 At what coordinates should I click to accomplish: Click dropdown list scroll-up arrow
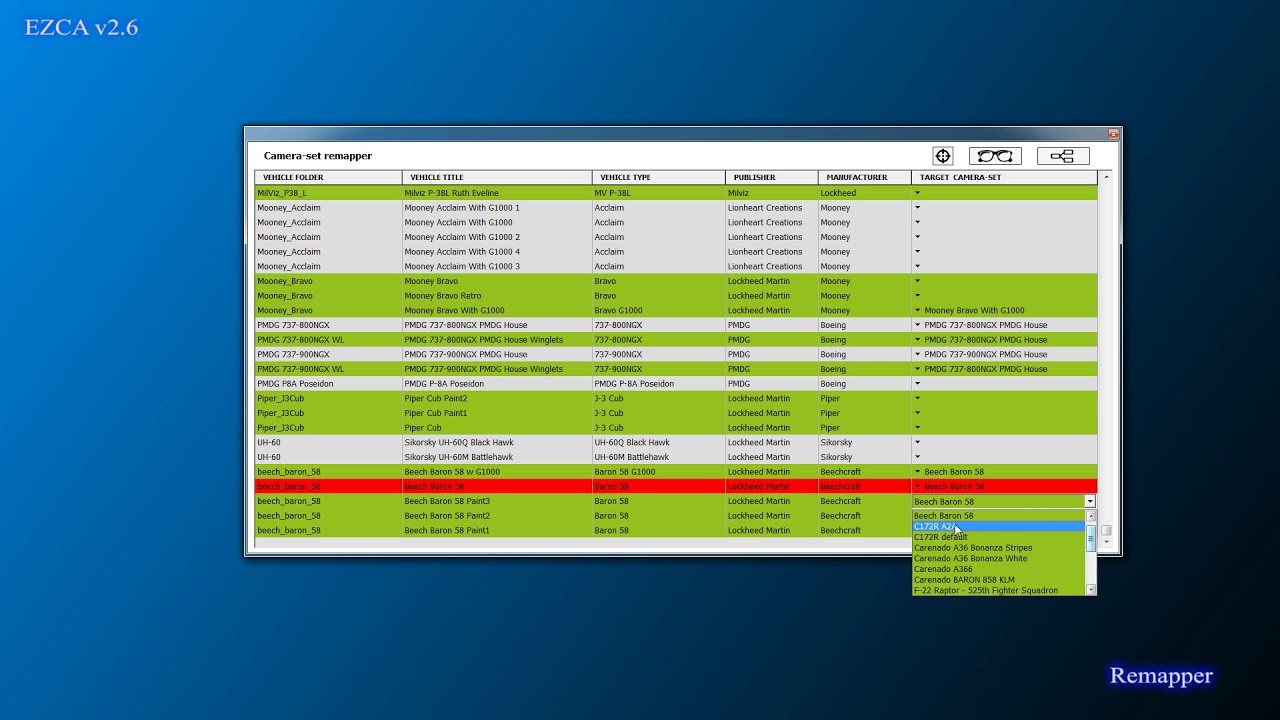[x=1091, y=516]
